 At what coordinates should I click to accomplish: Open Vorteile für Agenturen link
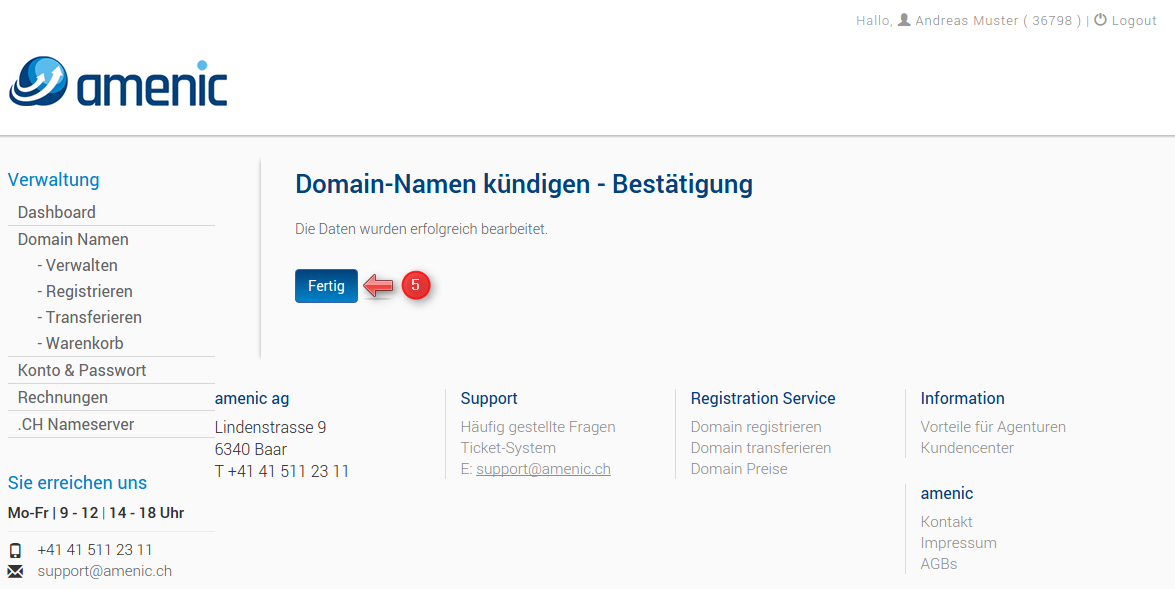(993, 427)
